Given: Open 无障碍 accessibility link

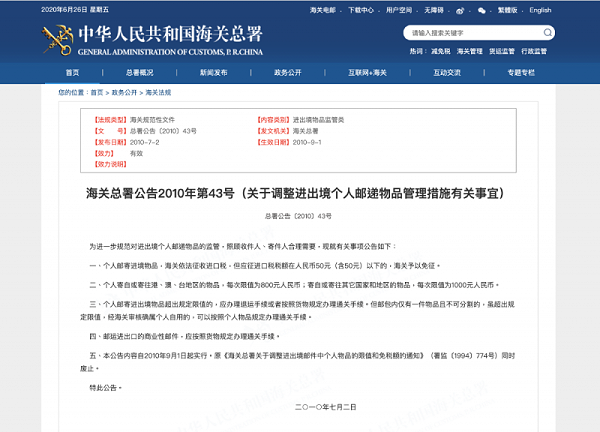Looking at the screenshot, I should 434,10.
